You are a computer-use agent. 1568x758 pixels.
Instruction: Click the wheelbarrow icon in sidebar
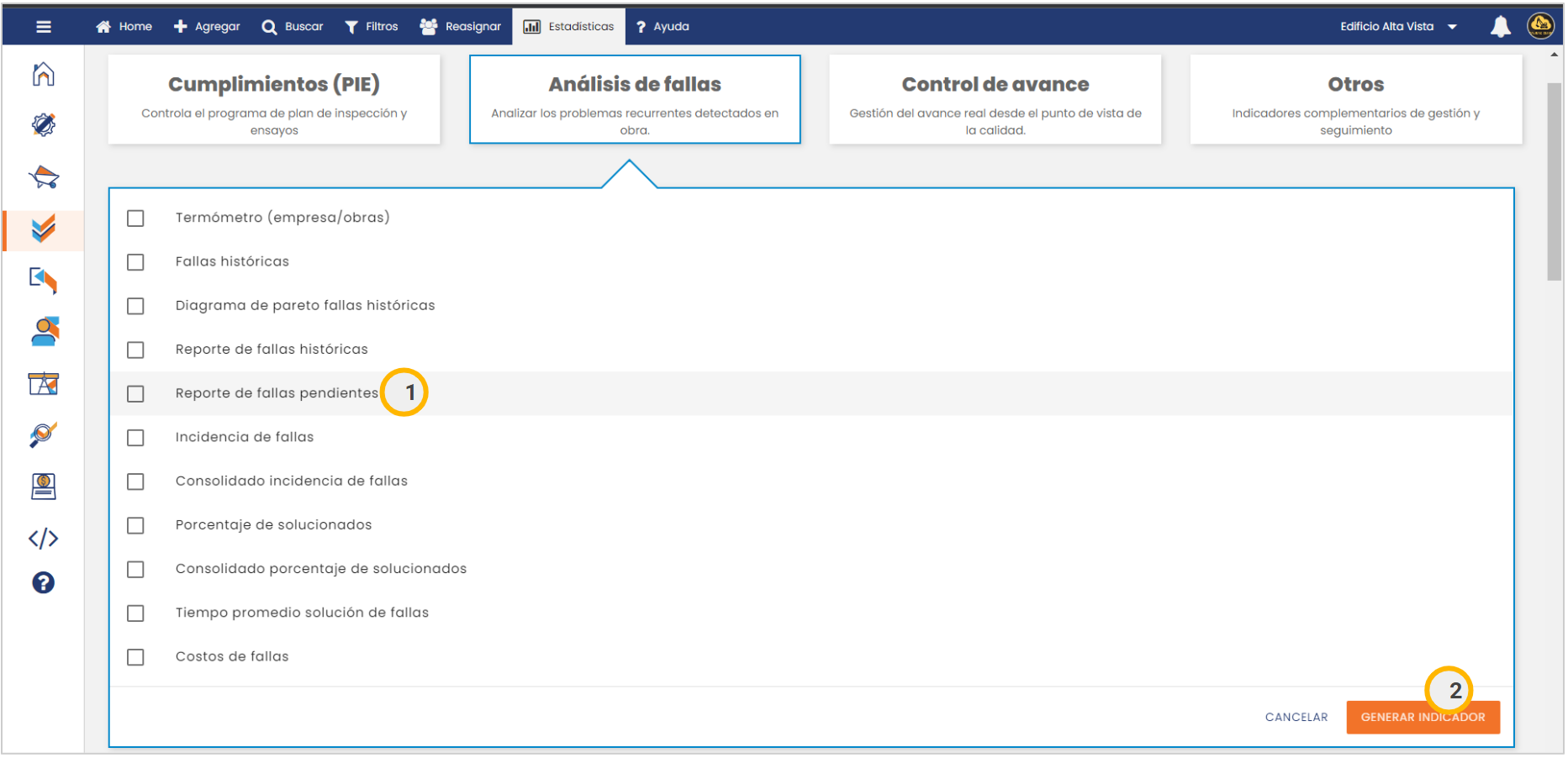(44, 177)
